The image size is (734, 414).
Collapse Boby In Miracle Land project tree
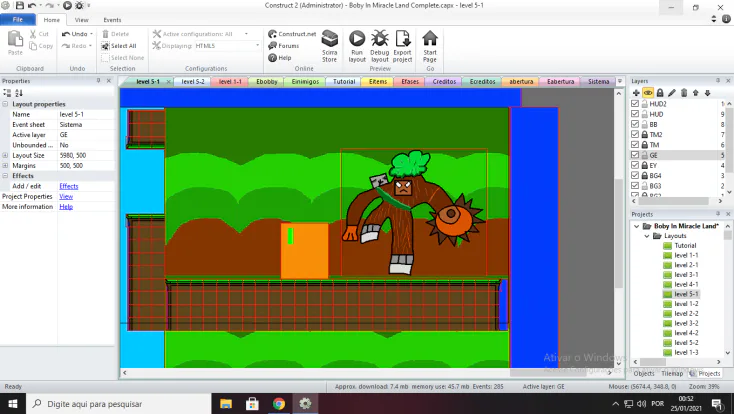(636, 226)
